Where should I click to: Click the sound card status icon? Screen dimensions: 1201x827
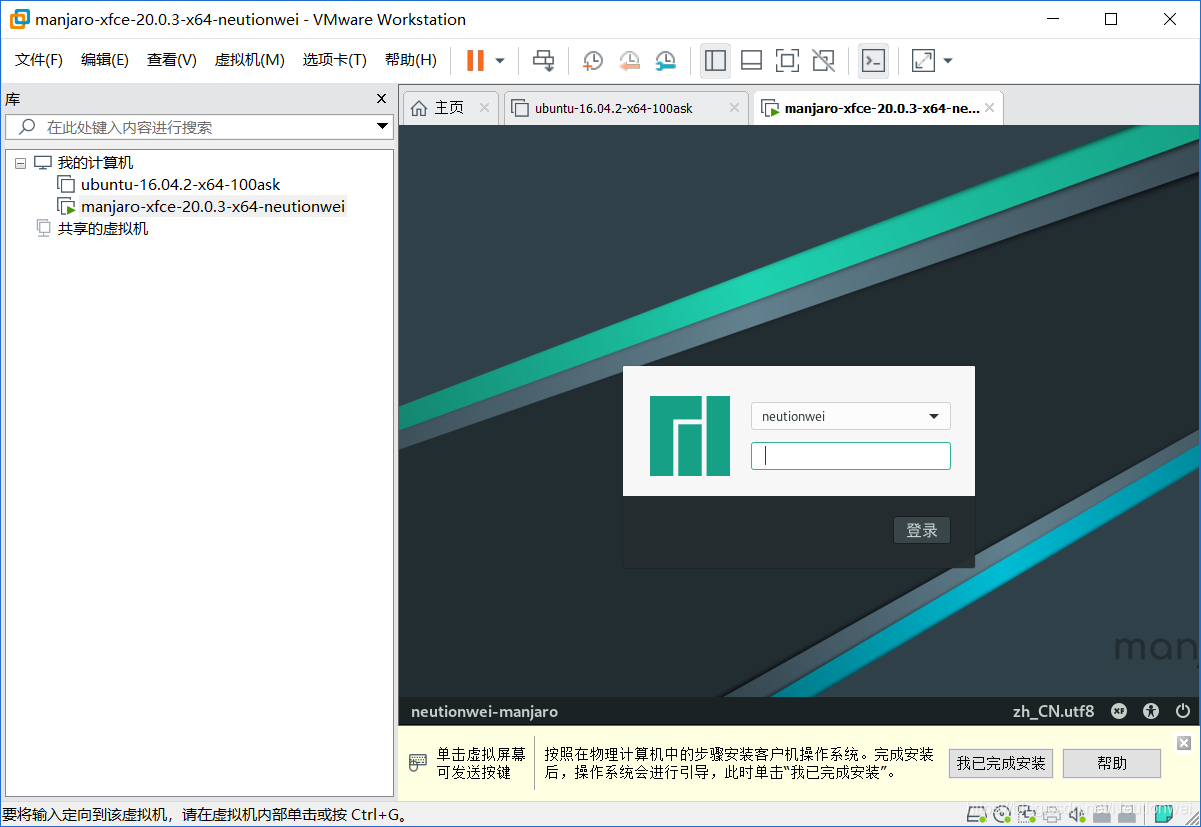tap(1077, 814)
